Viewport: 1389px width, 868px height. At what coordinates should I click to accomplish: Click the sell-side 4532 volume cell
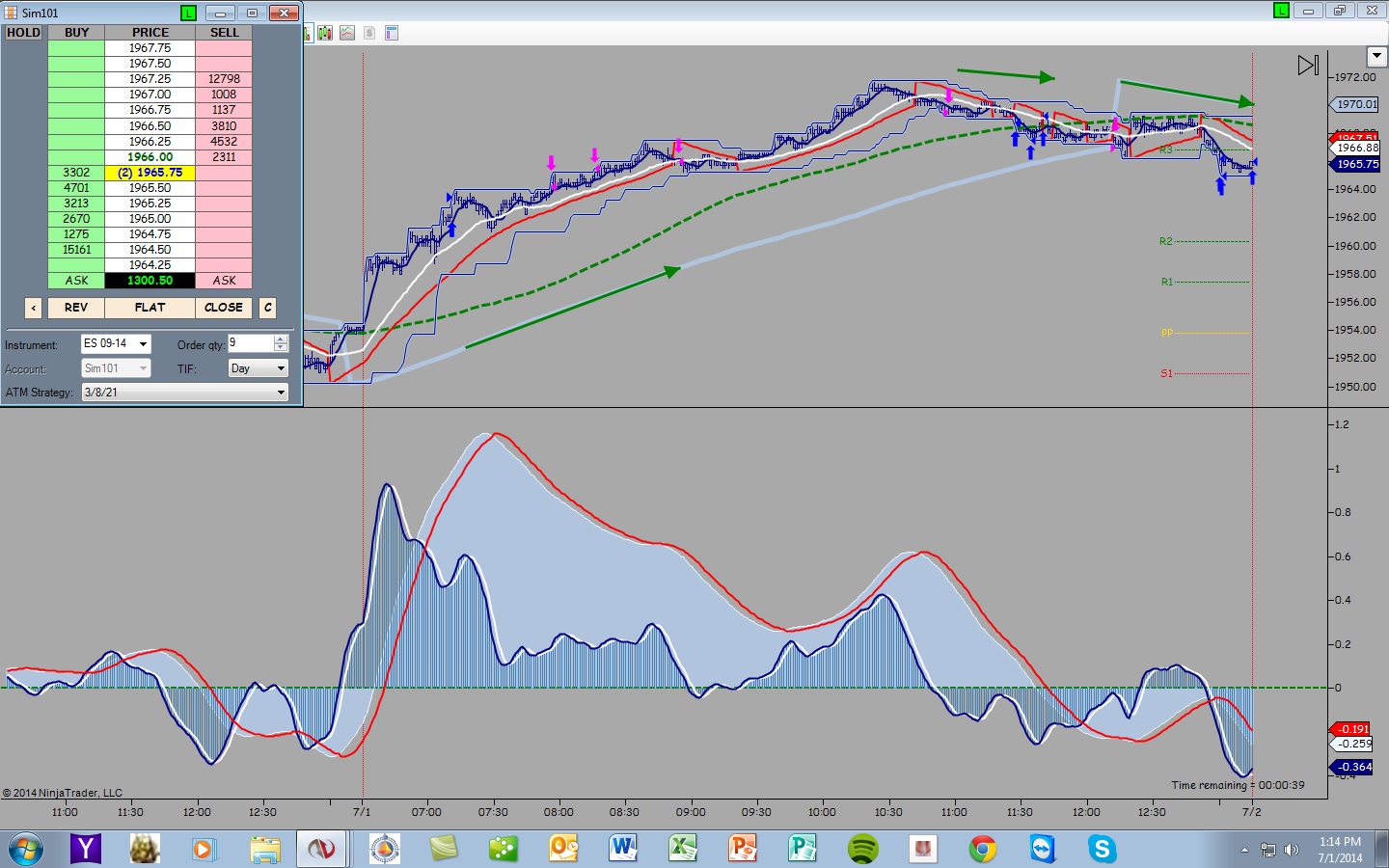[224, 142]
